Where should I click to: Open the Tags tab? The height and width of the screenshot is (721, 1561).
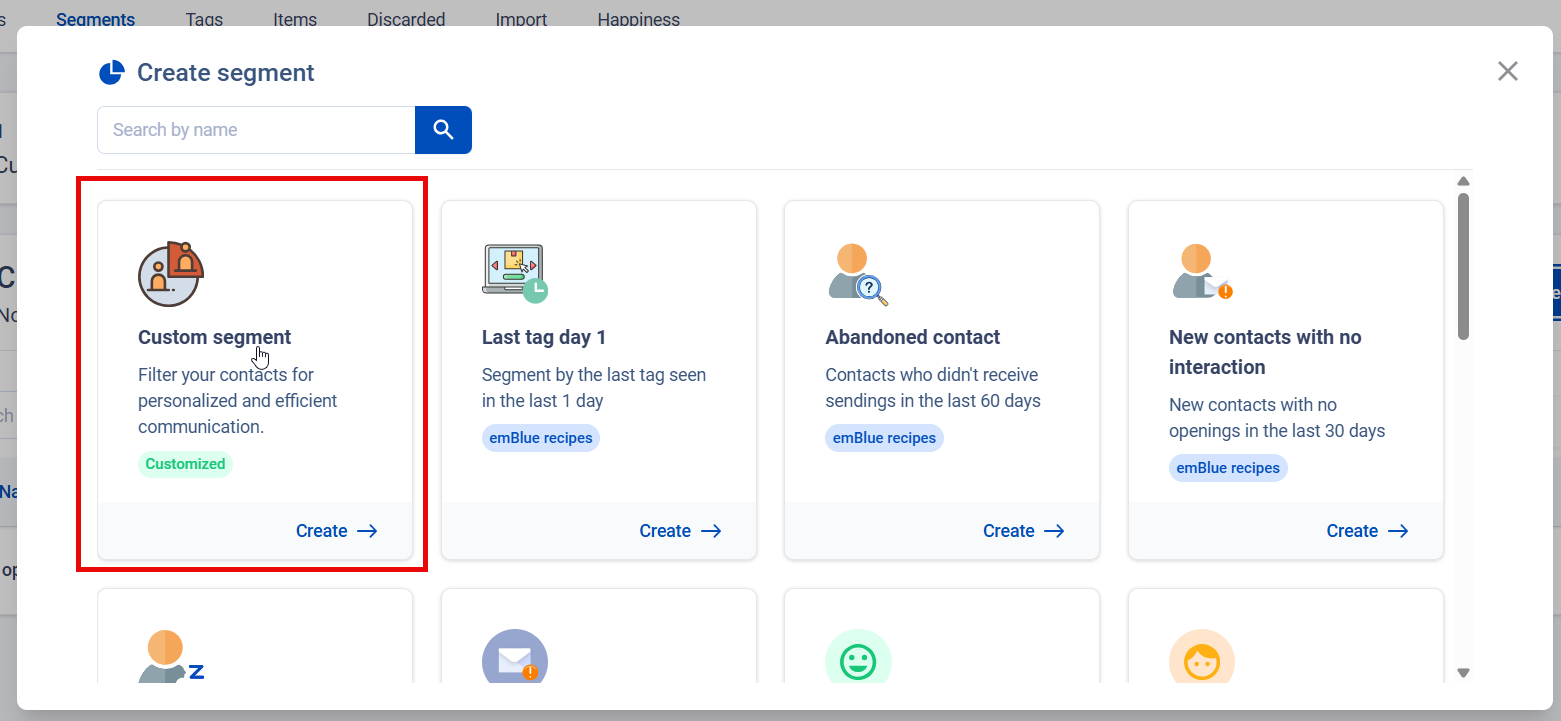[204, 19]
